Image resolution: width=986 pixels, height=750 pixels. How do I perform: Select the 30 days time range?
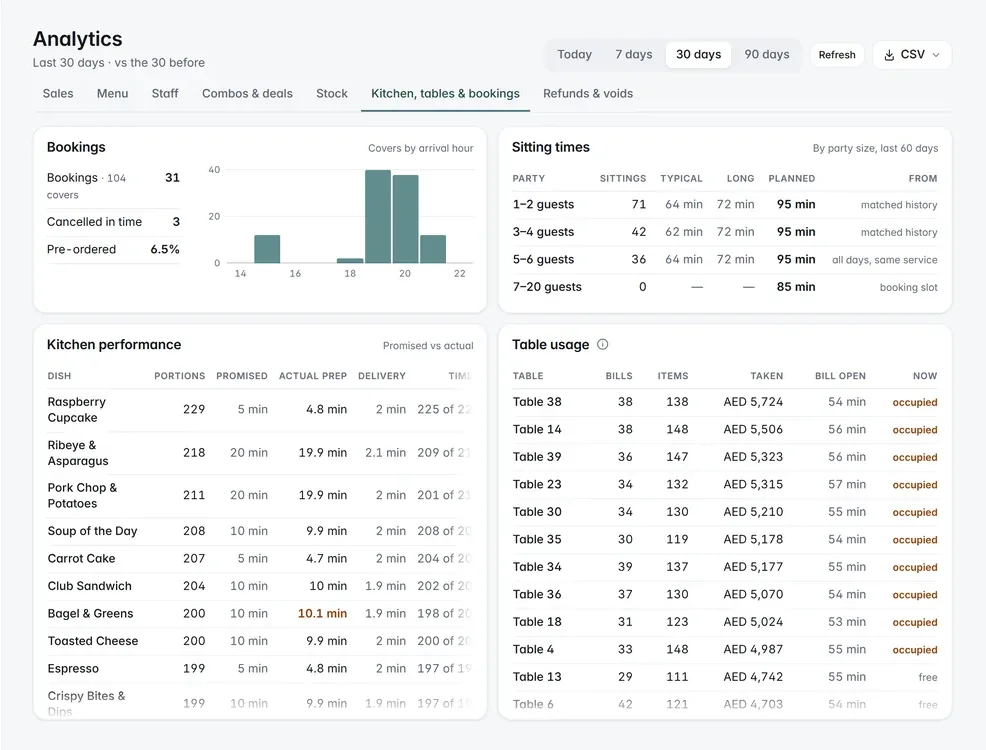[698, 55]
